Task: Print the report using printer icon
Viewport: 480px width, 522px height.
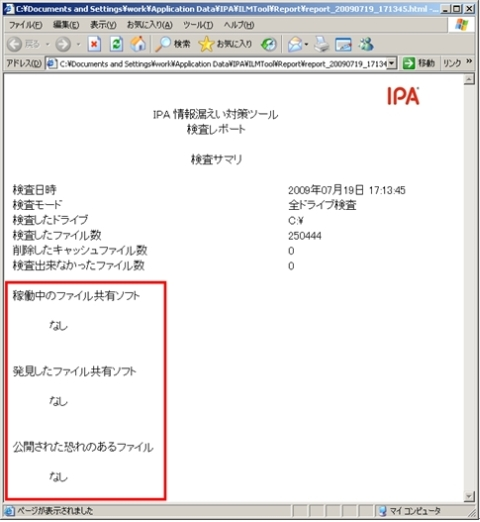Action: [322, 44]
